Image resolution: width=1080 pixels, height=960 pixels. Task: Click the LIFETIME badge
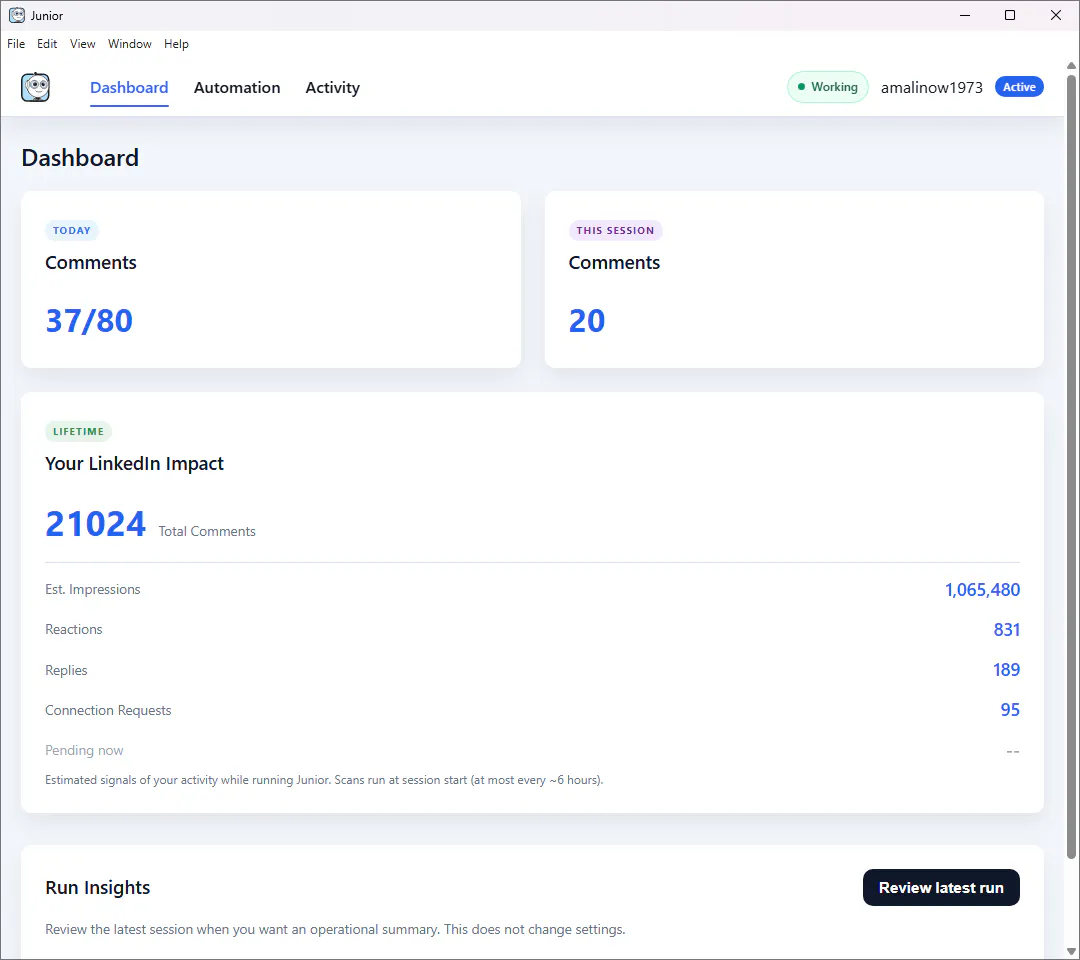79,431
